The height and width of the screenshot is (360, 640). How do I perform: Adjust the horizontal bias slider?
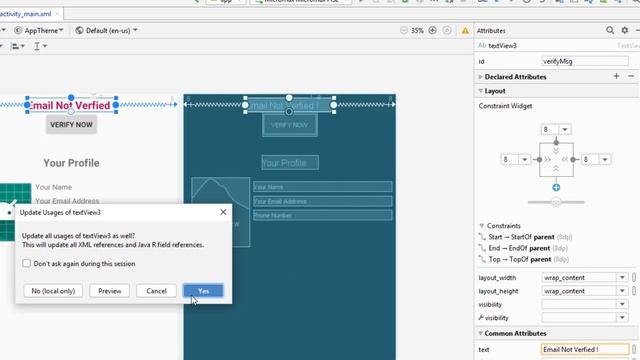pyautogui.click(x=556, y=202)
